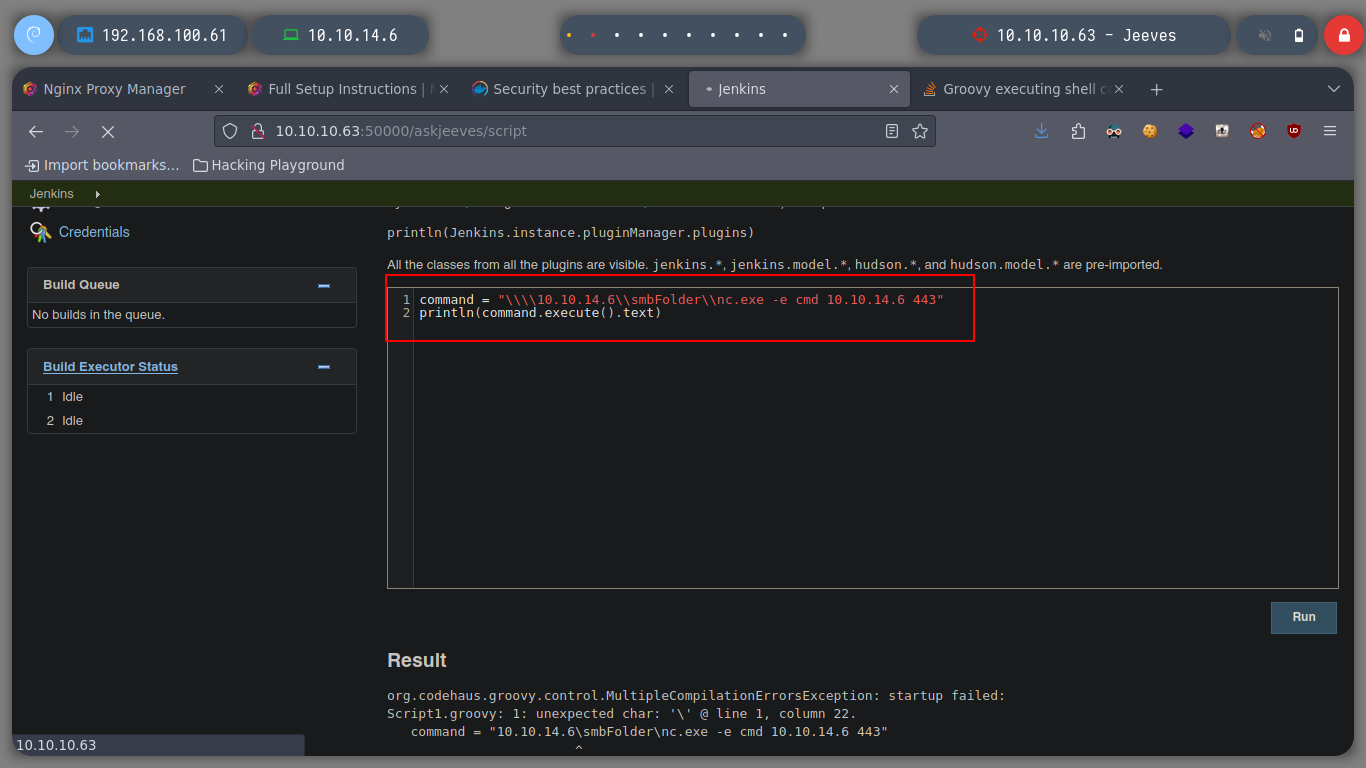Click the glasses face extension icon
Image resolution: width=1366 pixels, height=768 pixels.
click(x=1114, y=131)
